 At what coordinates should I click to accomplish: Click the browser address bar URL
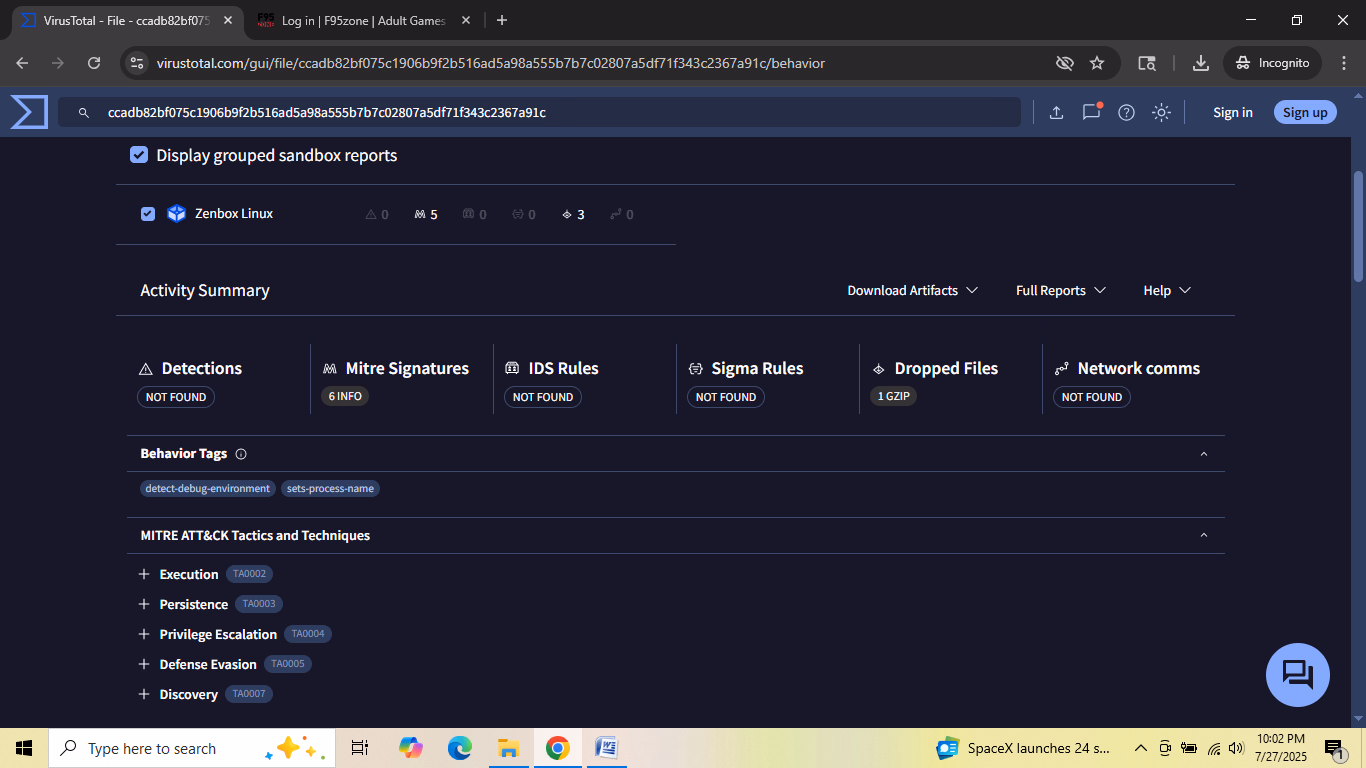coord(491,63)
